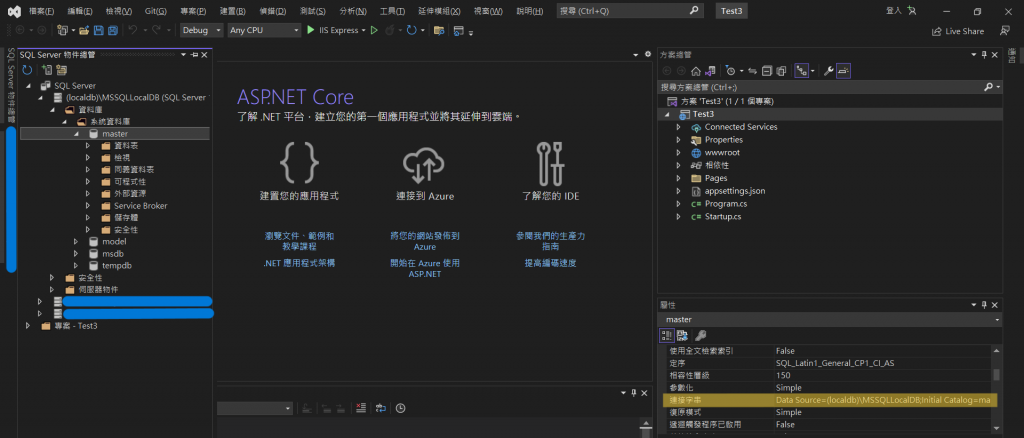The height and width of the screenshot is (438, 1024).
Task: Open 瀏覽文件、範例和教學課程 link
Action: (x=299, y=242)
